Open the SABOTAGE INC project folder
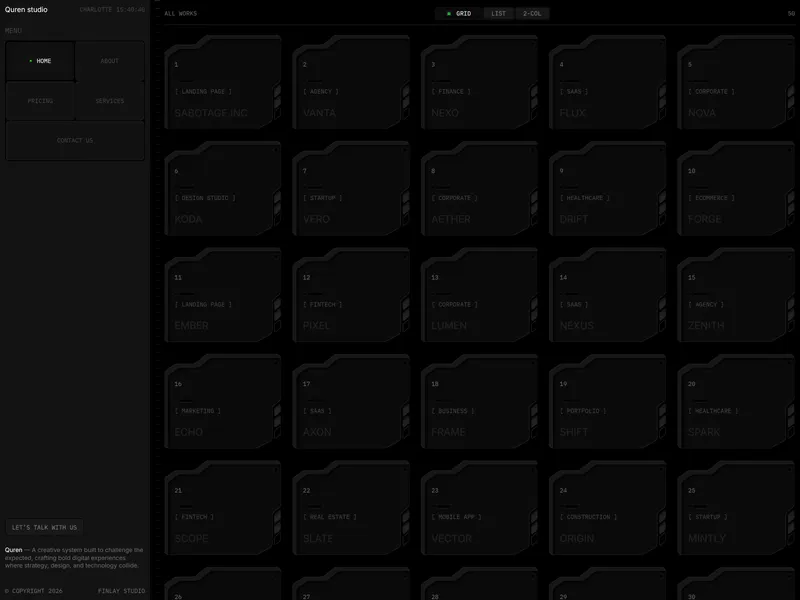 point(223,83)
